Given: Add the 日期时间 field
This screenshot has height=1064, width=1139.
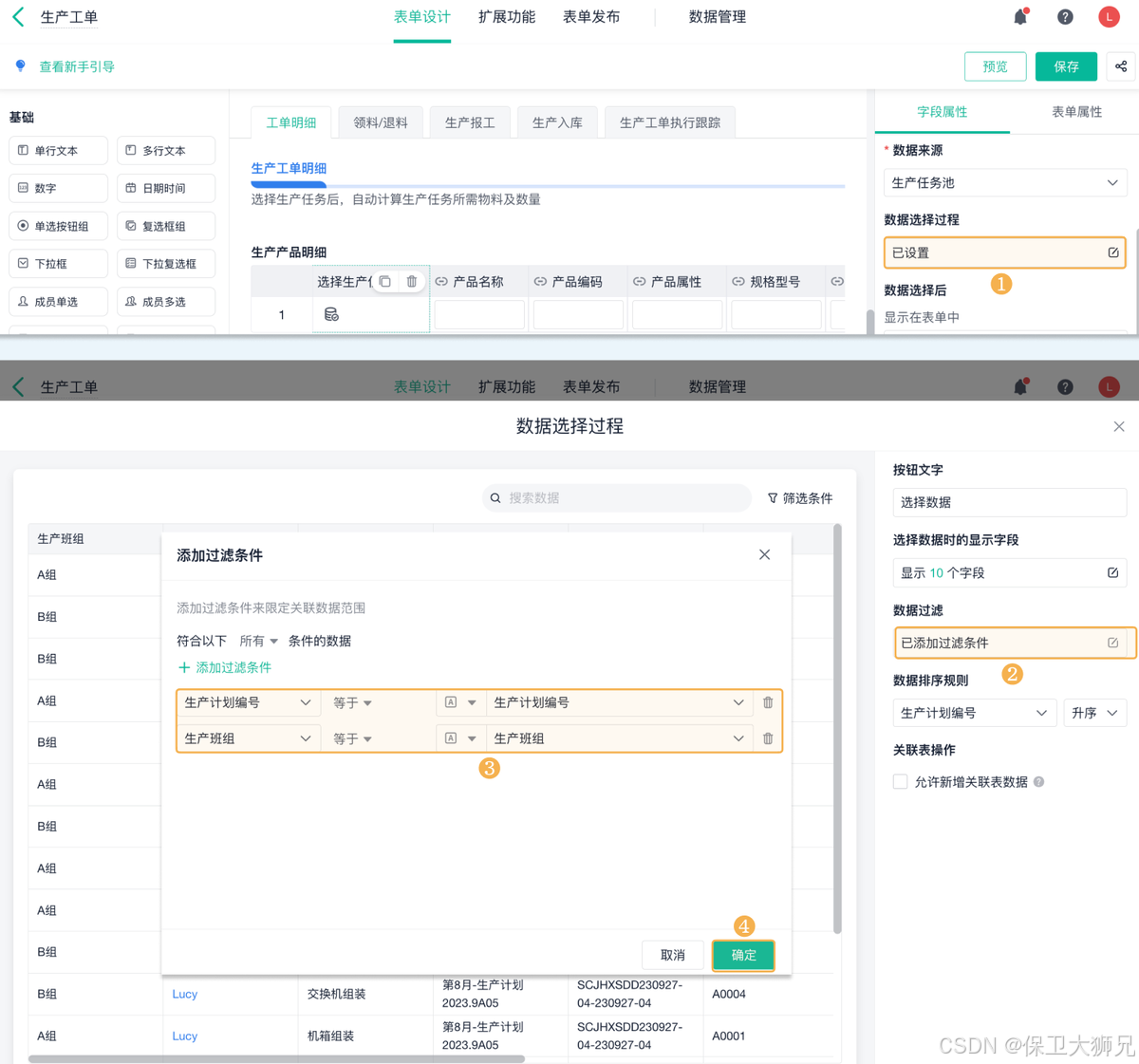Looking at the screenshot, I should coord(166,188).
